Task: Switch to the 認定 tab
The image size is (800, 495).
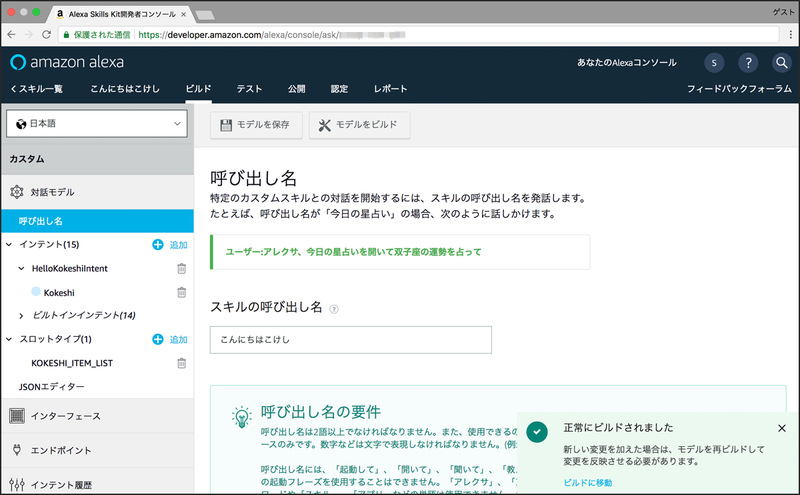Action: click(x=339, y=89)
